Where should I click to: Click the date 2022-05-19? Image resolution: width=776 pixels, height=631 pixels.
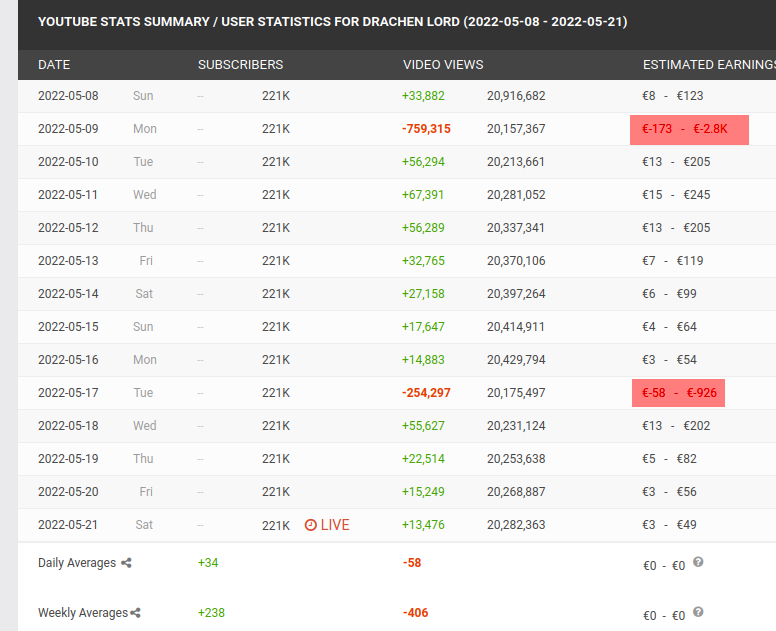(x=68, y=459)
